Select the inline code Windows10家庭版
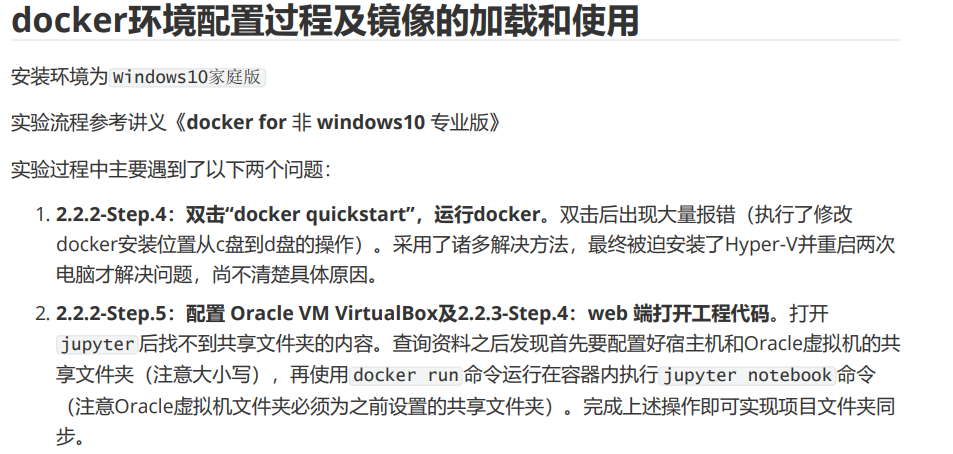Screen dimensions: 953x454 [x=187, y=77]
